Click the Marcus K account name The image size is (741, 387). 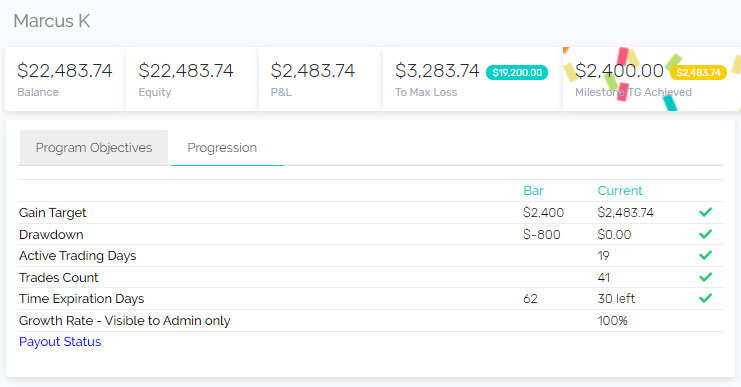[x=52, y=21]
